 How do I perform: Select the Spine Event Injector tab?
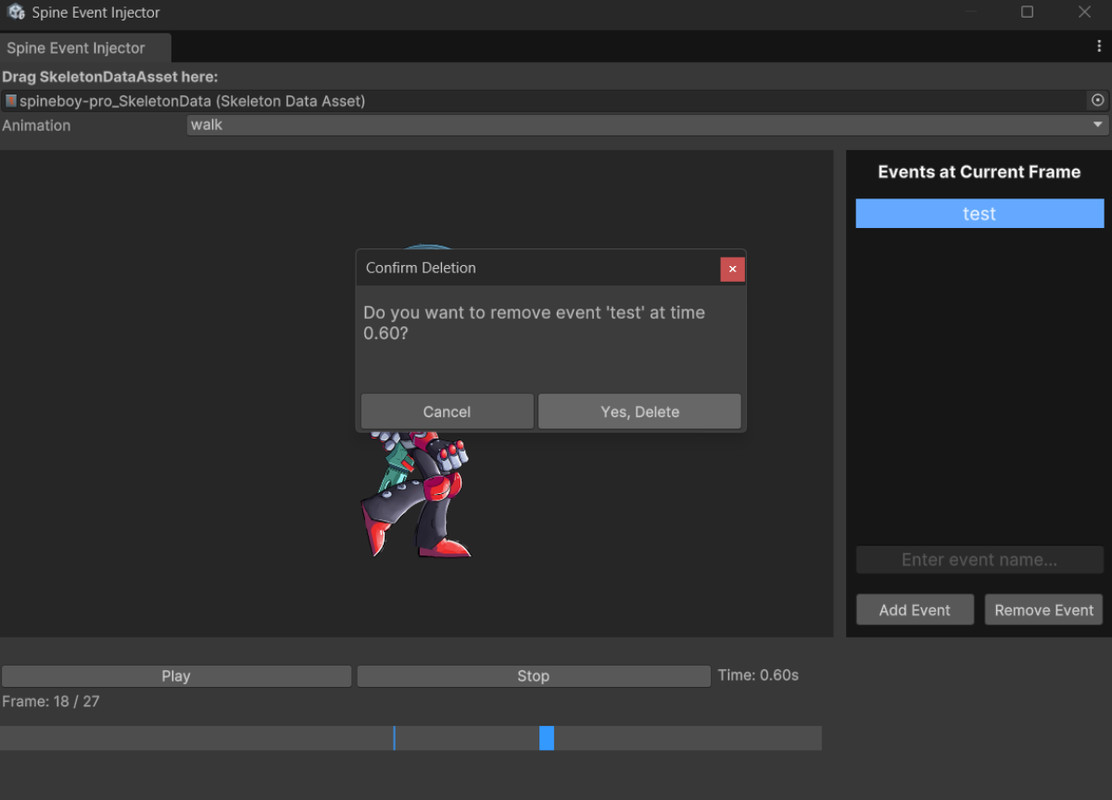85,48
